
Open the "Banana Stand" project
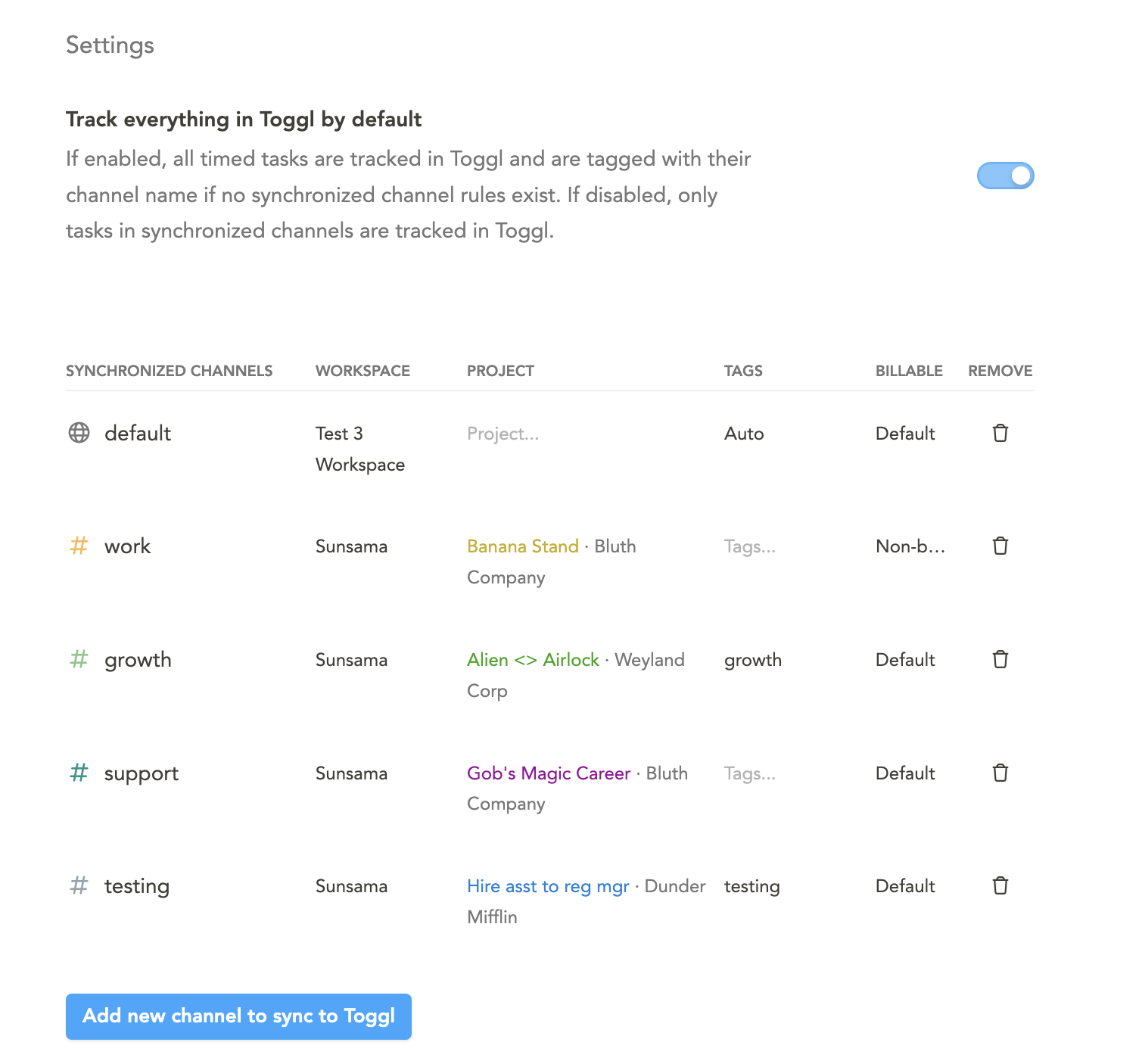[x=523, y=546]
